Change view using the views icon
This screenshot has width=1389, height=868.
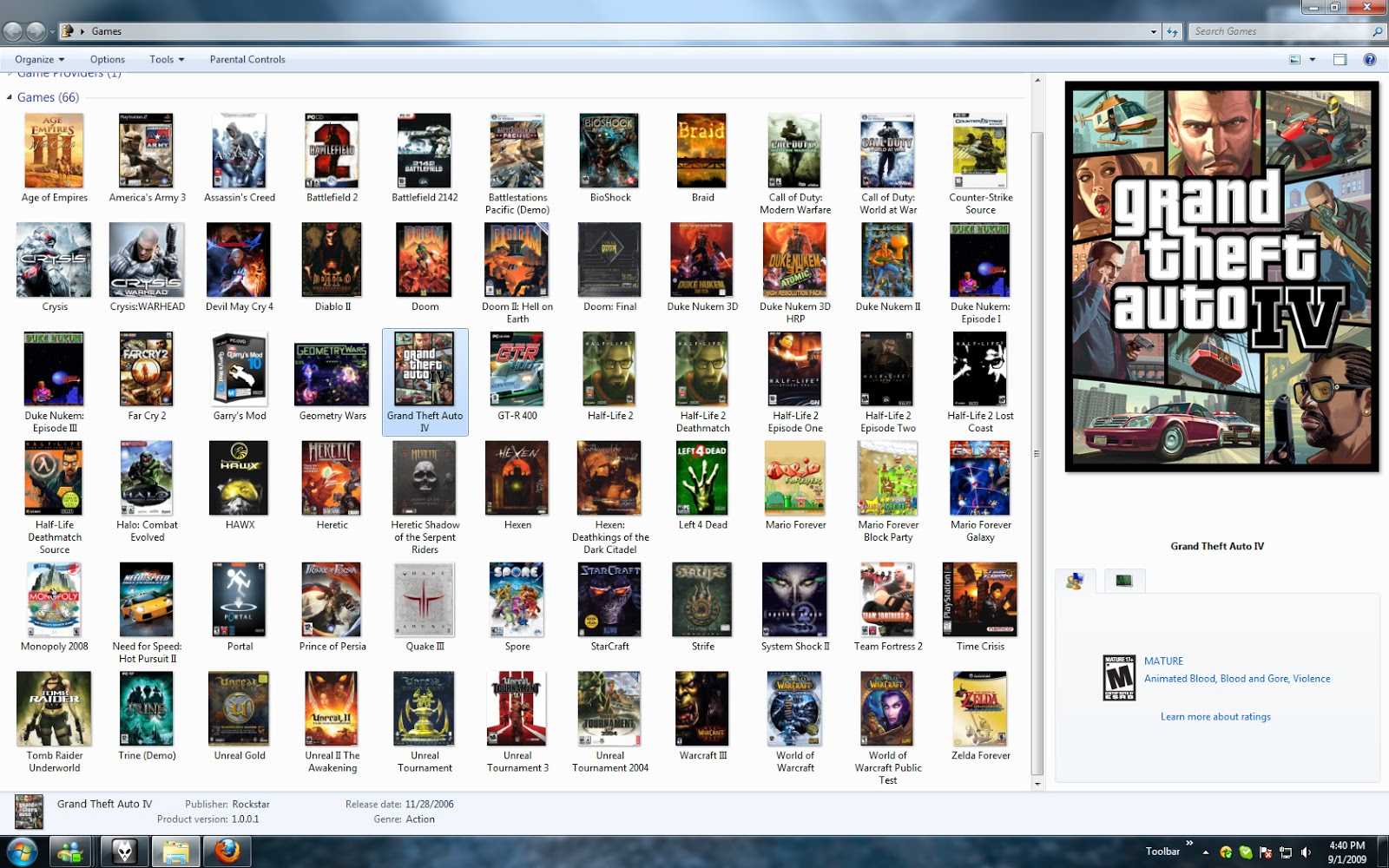1295,60
